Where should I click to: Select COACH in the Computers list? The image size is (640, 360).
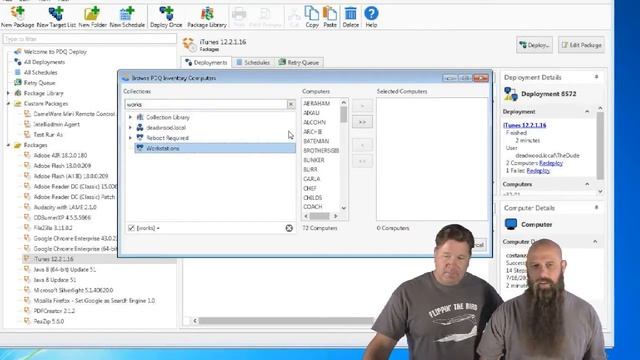coord(313,207)
